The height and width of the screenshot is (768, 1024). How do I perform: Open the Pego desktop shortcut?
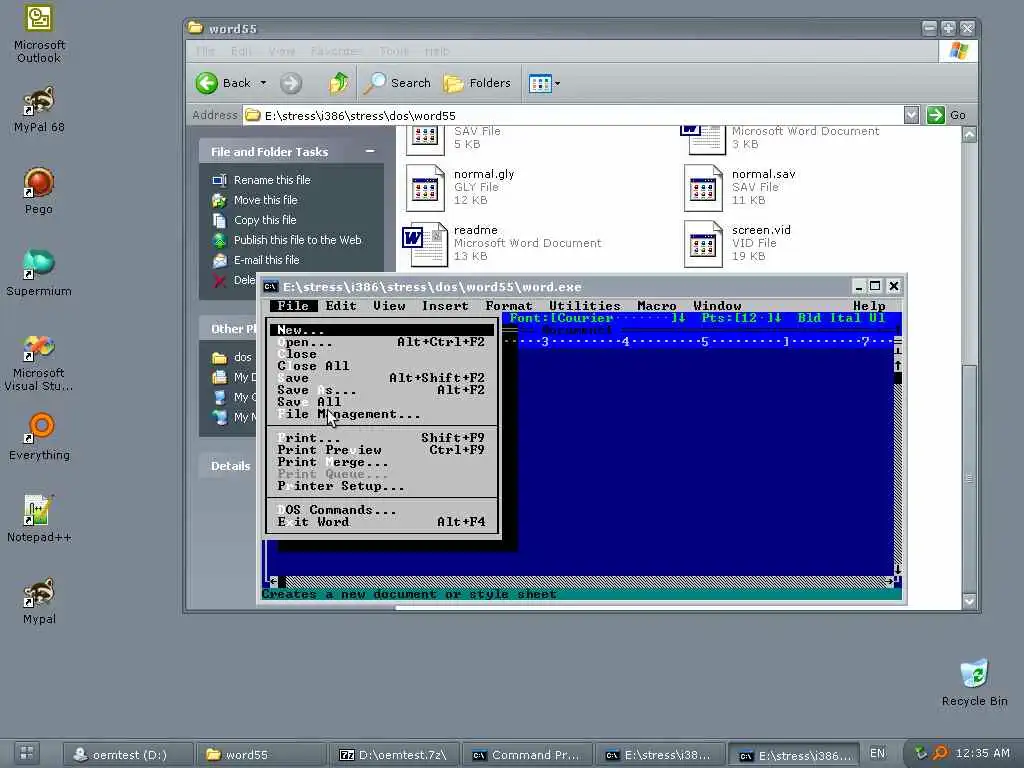(39, 191)
